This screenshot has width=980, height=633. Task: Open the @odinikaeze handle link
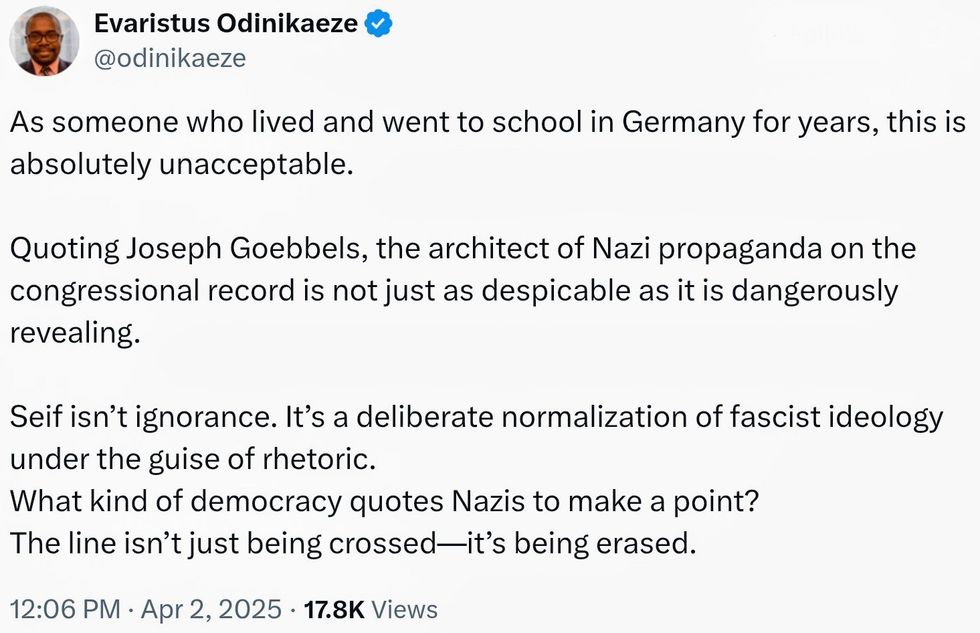(x=170, y=58)
